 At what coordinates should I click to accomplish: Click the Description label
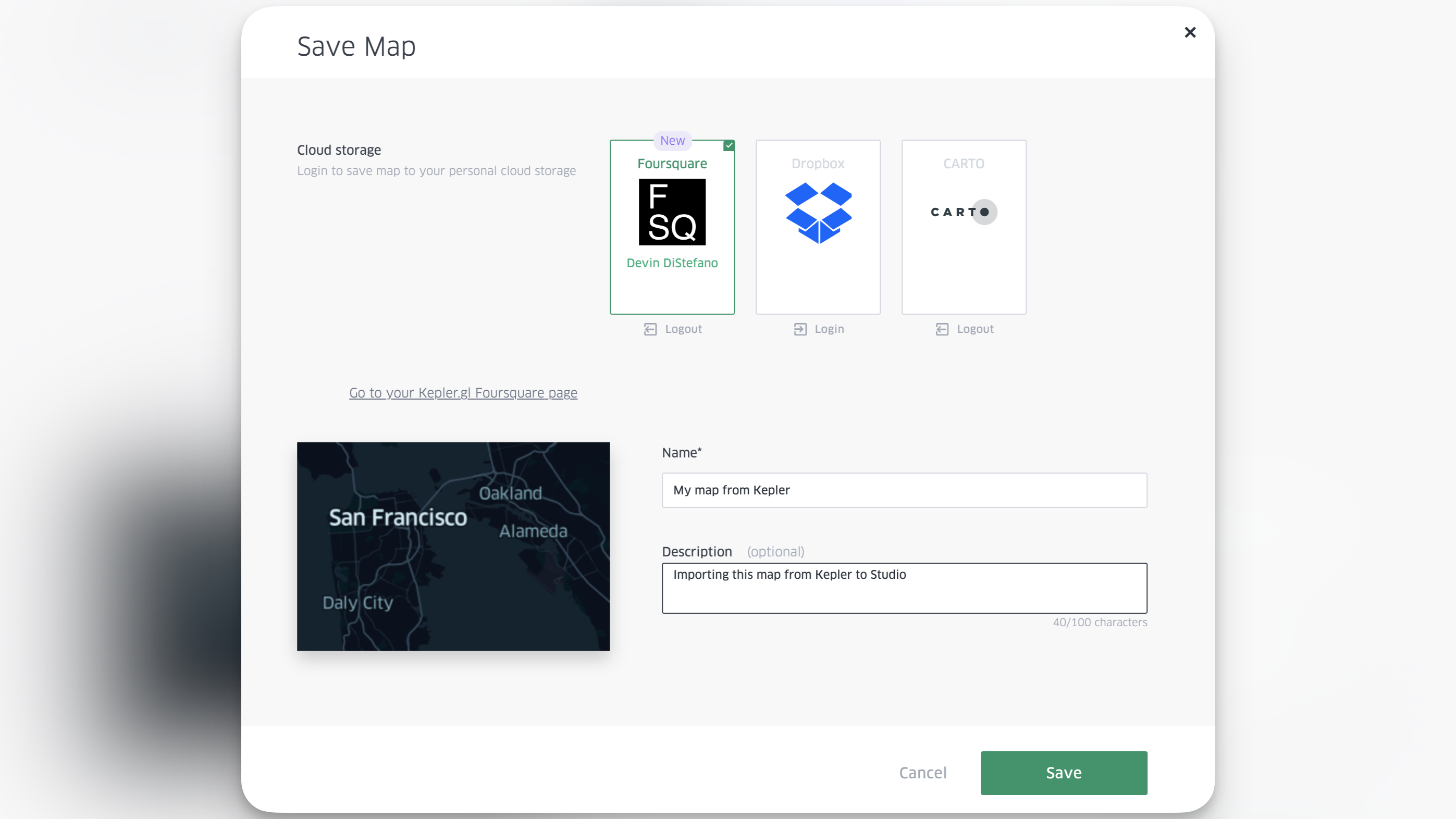pyautogui.click(x=697, y=552)
